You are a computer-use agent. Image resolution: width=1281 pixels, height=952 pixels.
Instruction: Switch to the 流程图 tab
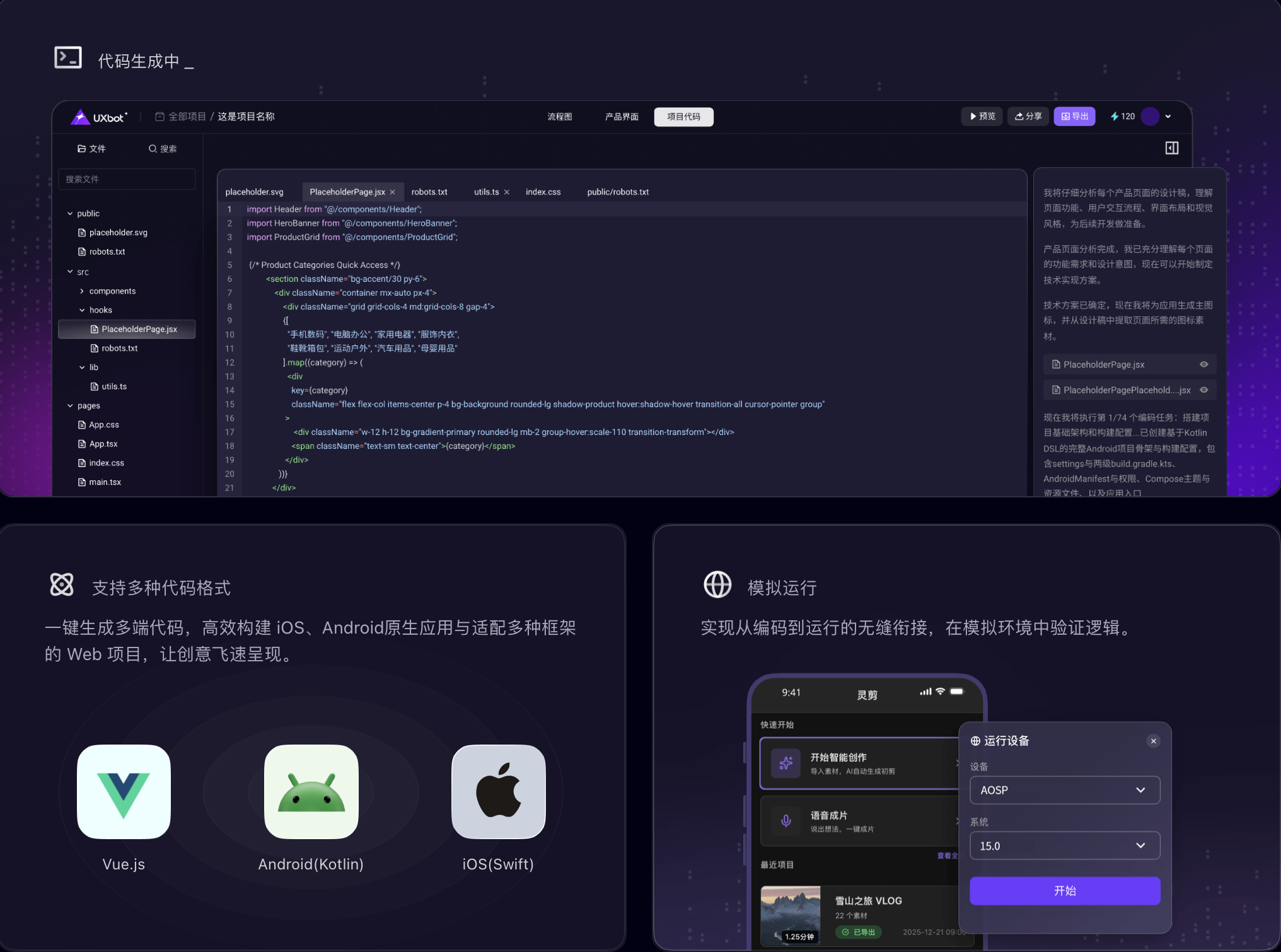pyautogui.click(x=559, y=117)
